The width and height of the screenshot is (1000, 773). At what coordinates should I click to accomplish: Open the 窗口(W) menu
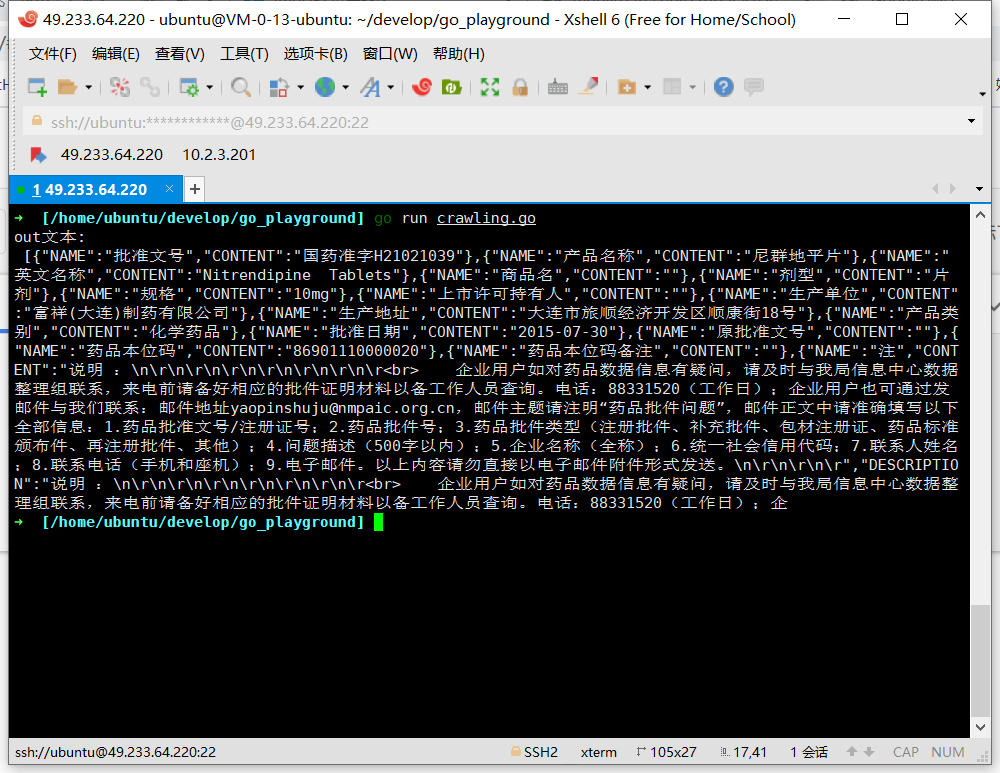(390, 54)
